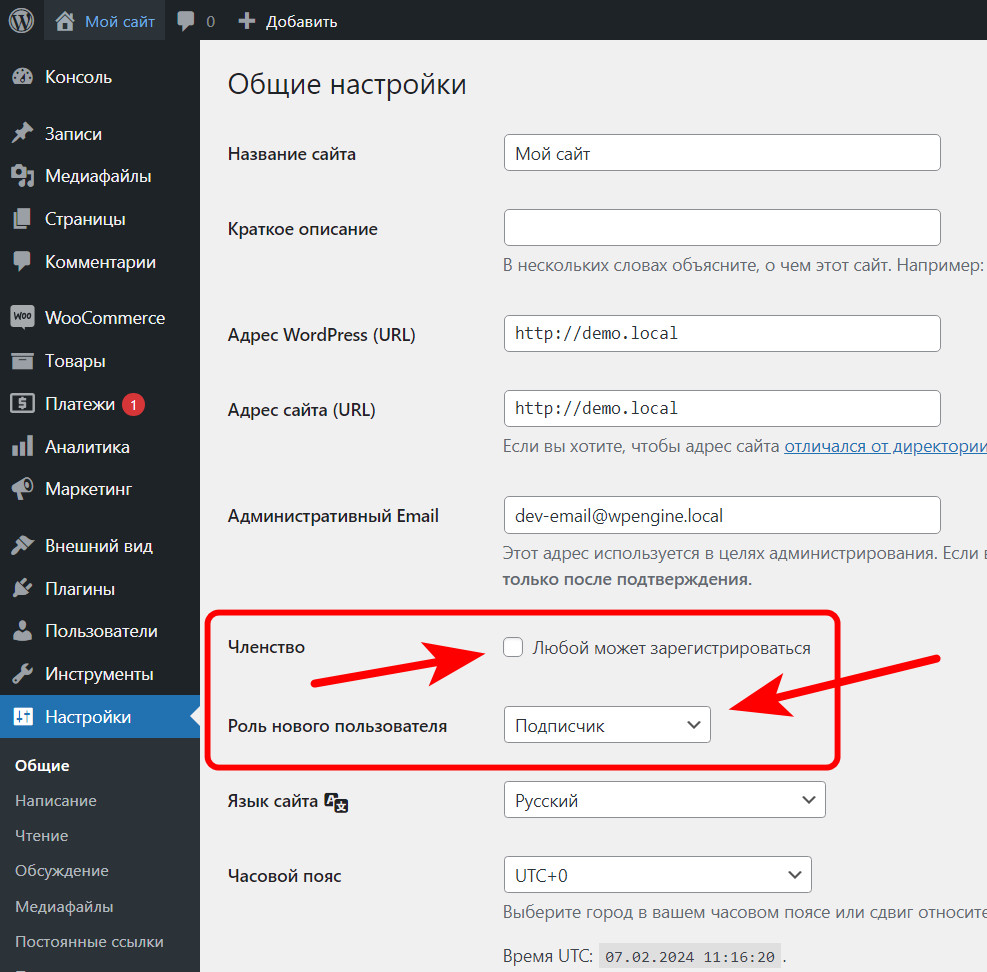Open the Часовой пояс UTC+0 dropdown
The width and height of the screenshot is (987, 972).
click(x=658, y=875)
